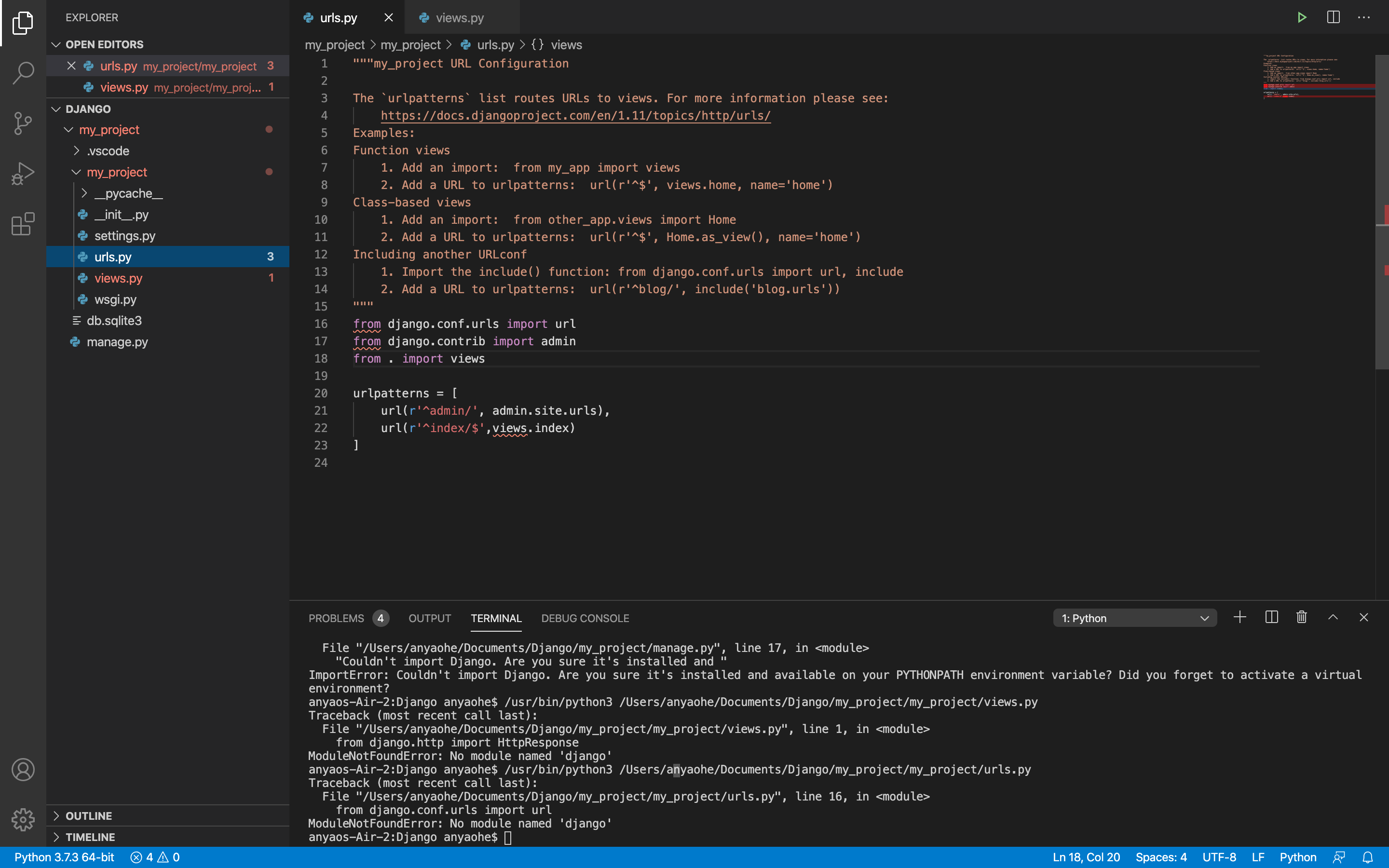Screen dimensions: 1389x868
Task: Click line number 22 in the gutter
Action: click(321, 428)
